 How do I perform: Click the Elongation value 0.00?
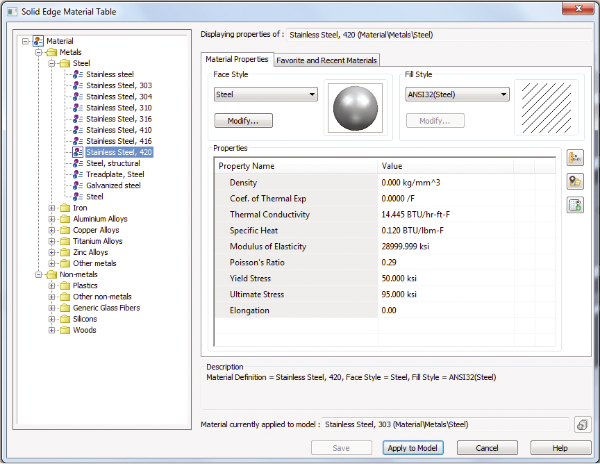pyautogui.click(x=445, y=310)
